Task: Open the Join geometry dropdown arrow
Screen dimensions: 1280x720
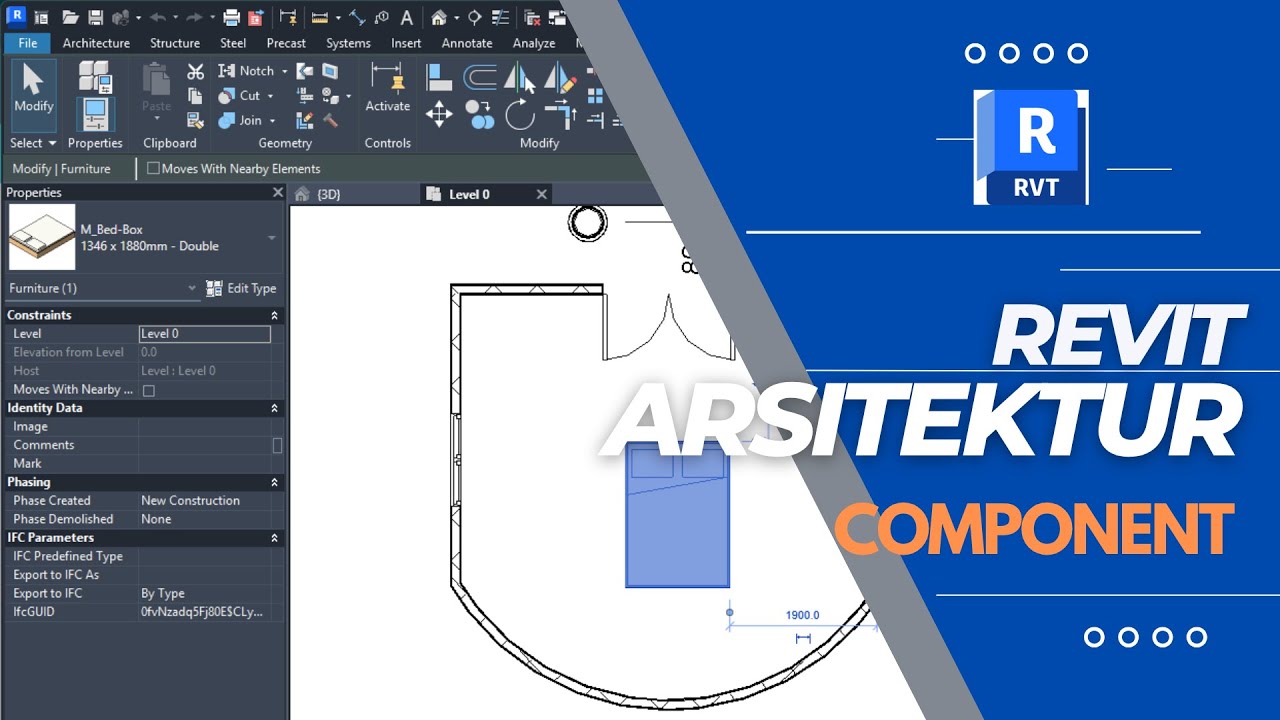Action: click(x=272, y=121)
